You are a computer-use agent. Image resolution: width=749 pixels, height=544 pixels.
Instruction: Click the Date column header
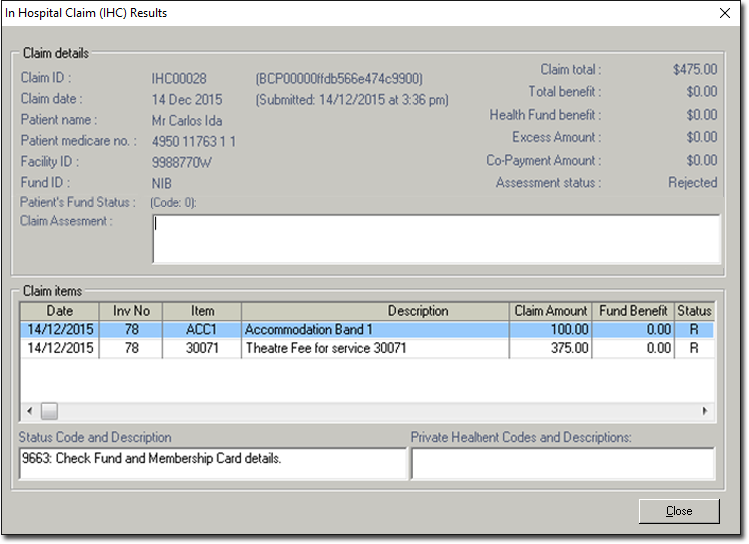pyautogui.click(x=59, y=311)
